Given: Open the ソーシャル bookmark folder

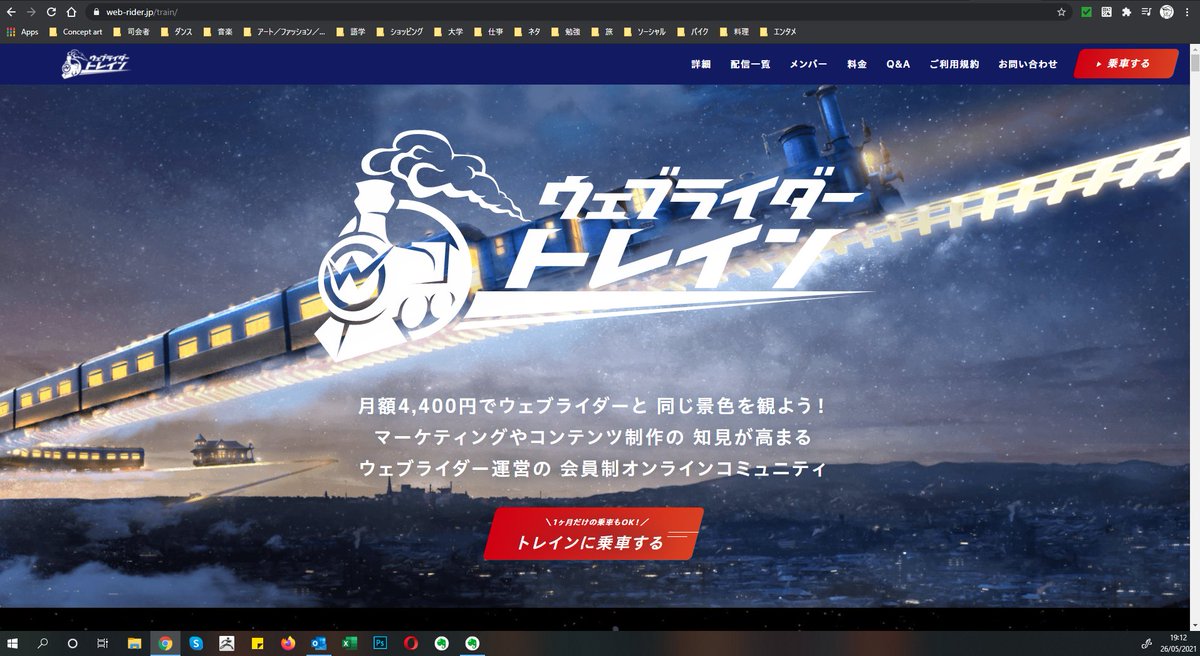Looking at the screenshot, I should [x=644, y=32].
